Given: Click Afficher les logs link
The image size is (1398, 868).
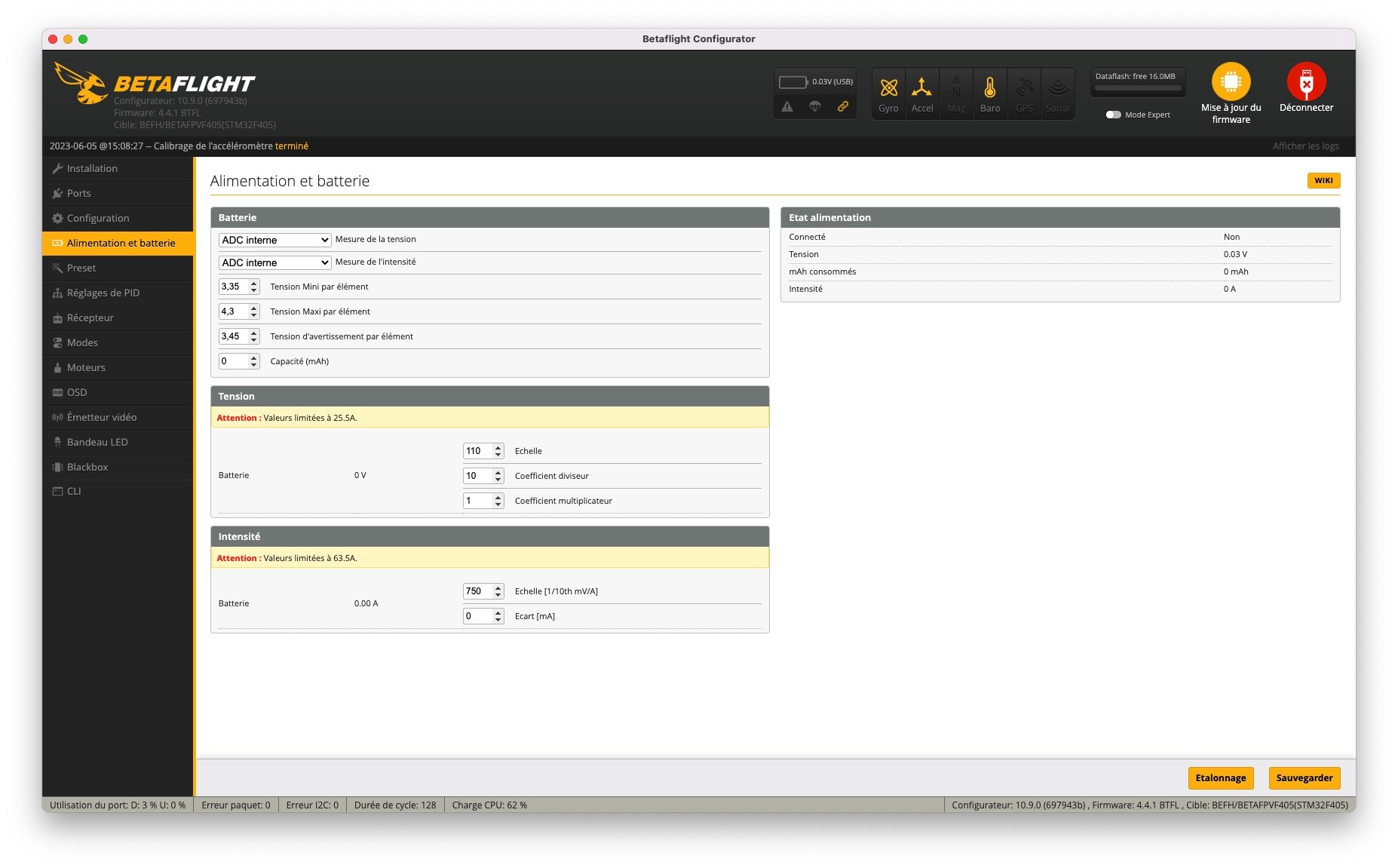Looking at the screenshot, I should [x=1305, y=146].
